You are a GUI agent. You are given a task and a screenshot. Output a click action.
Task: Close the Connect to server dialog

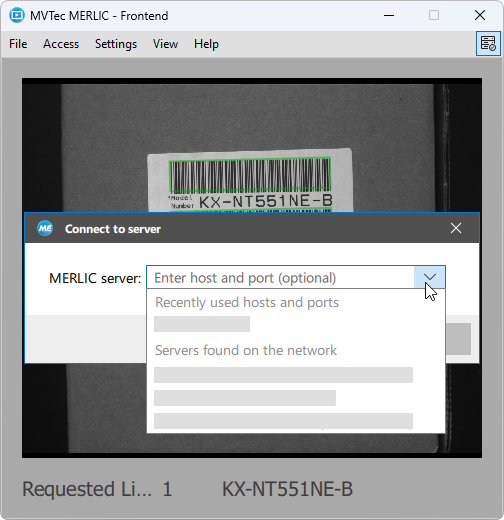456,228
